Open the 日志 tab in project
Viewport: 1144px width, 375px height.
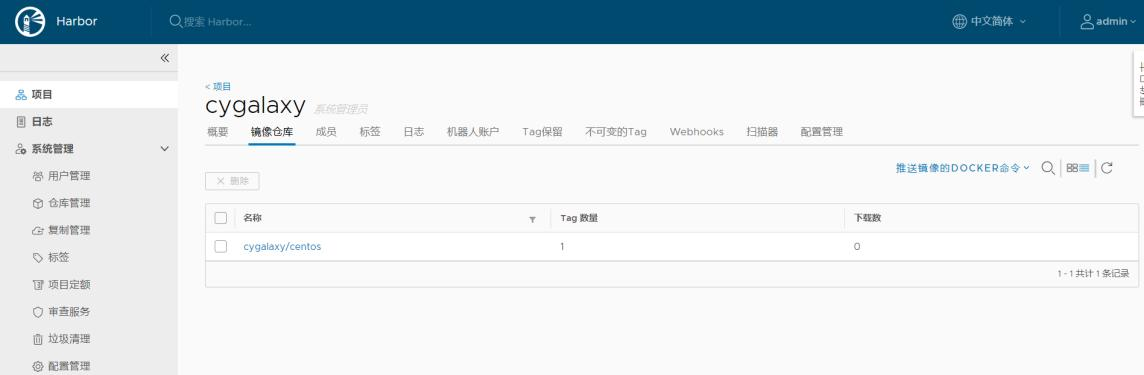[x=414, y=132]
